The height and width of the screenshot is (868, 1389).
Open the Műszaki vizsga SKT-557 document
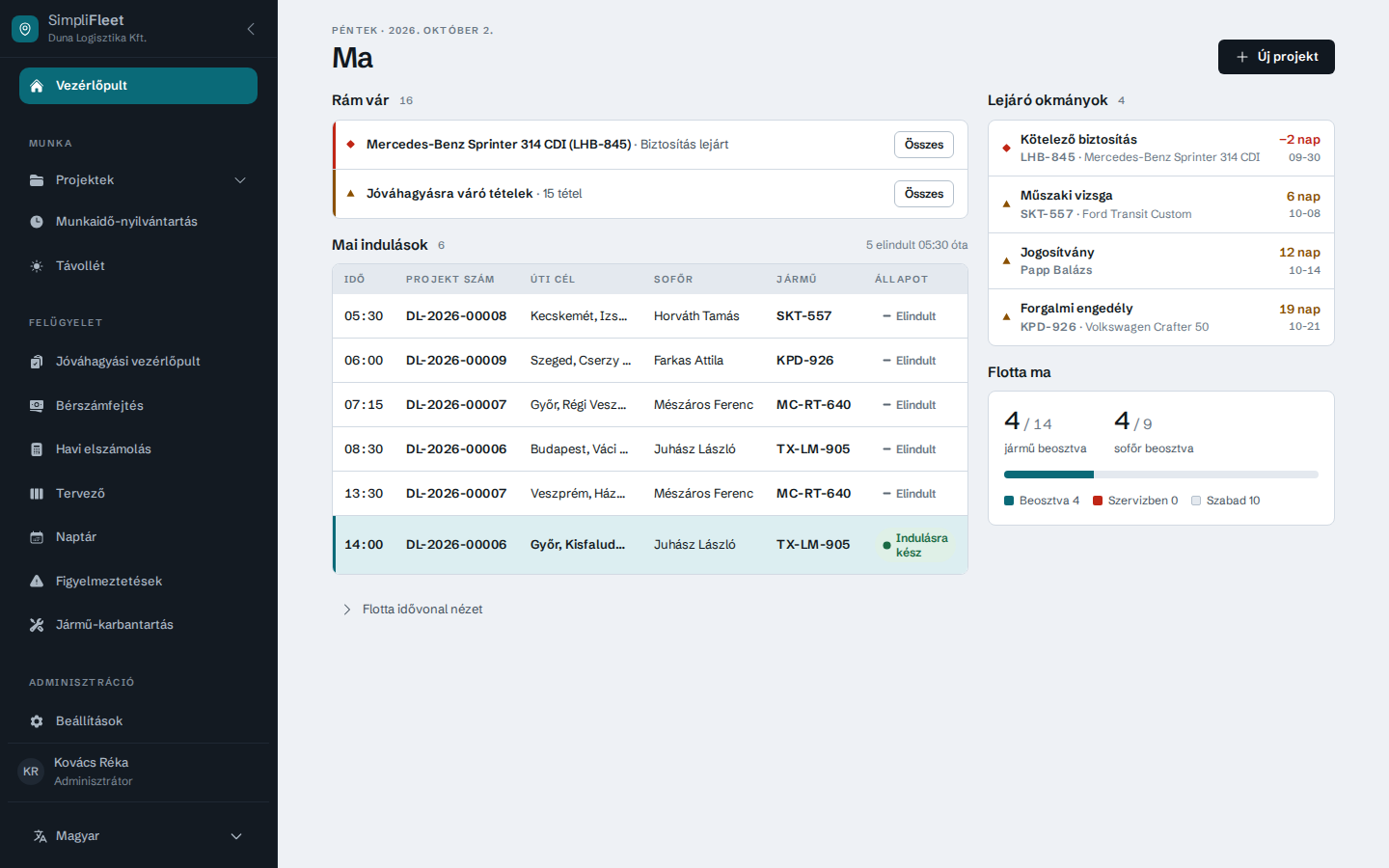(x=1161, y=204)
